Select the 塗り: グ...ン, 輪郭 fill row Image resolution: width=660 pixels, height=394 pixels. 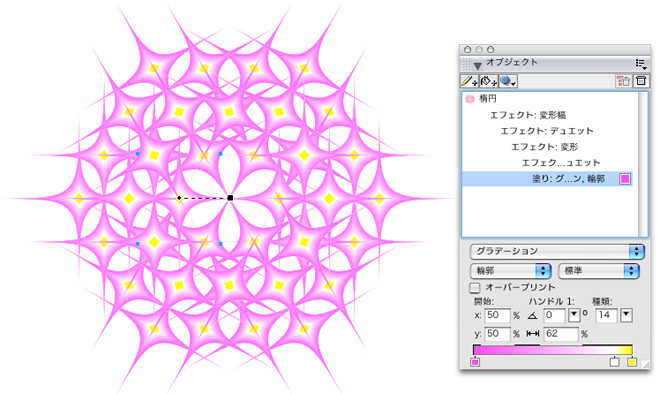(547, 179)
